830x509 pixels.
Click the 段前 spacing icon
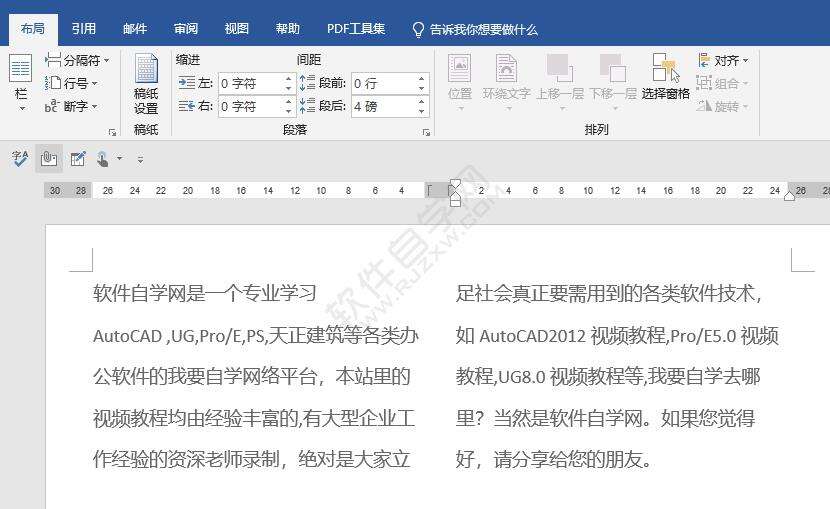[307, 83]
